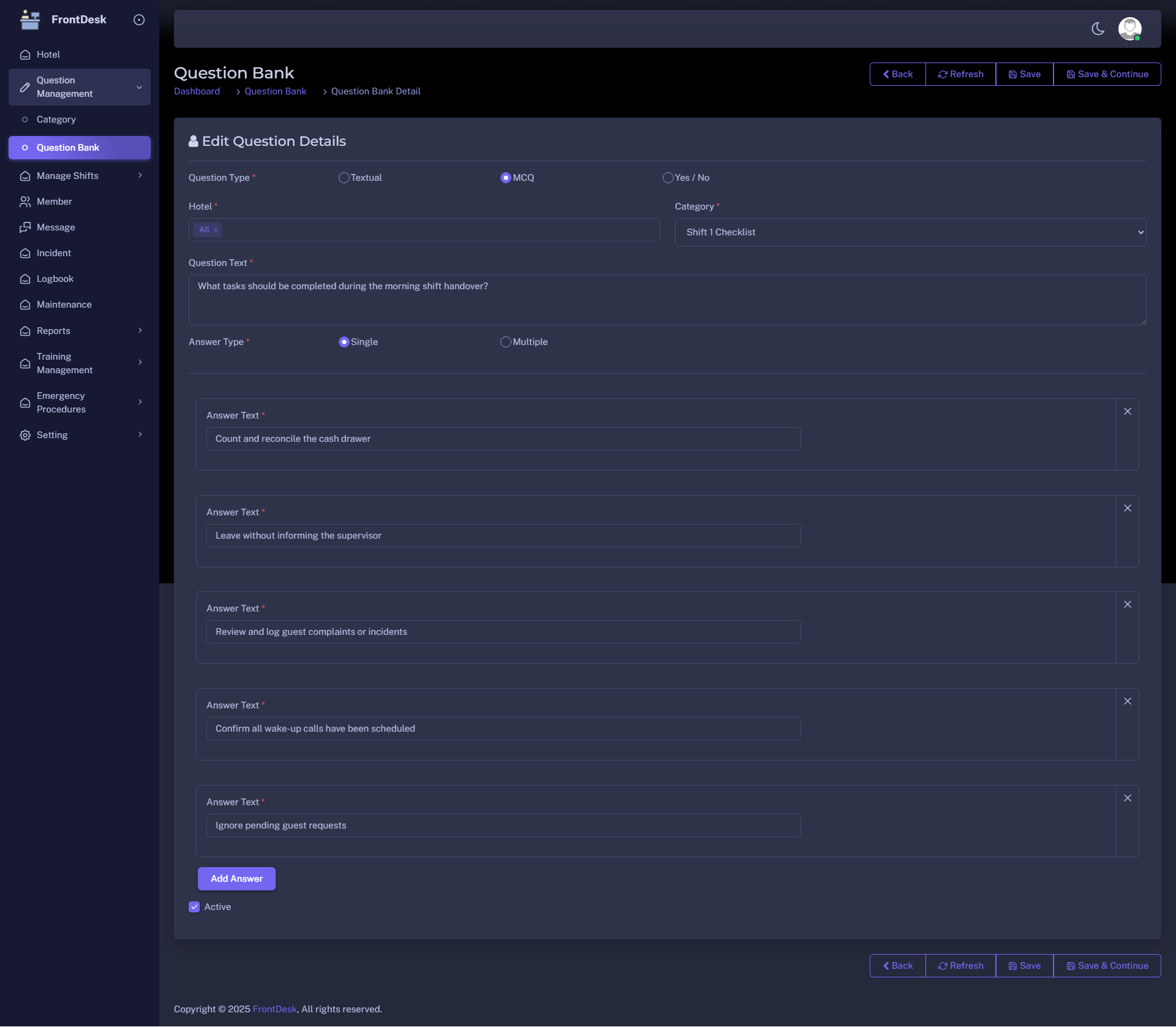This screenshot has width=1176, height=1027.
Task: Open the user avatar profile menu
Action: [x=1129, y=29]
